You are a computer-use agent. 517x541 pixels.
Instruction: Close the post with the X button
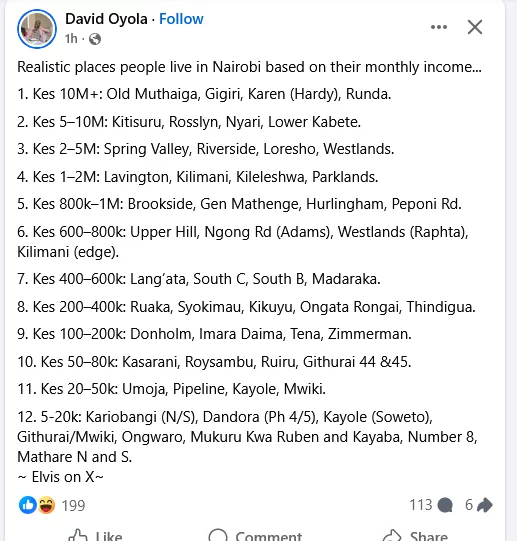pyautogui.click(x=475, y=27)
